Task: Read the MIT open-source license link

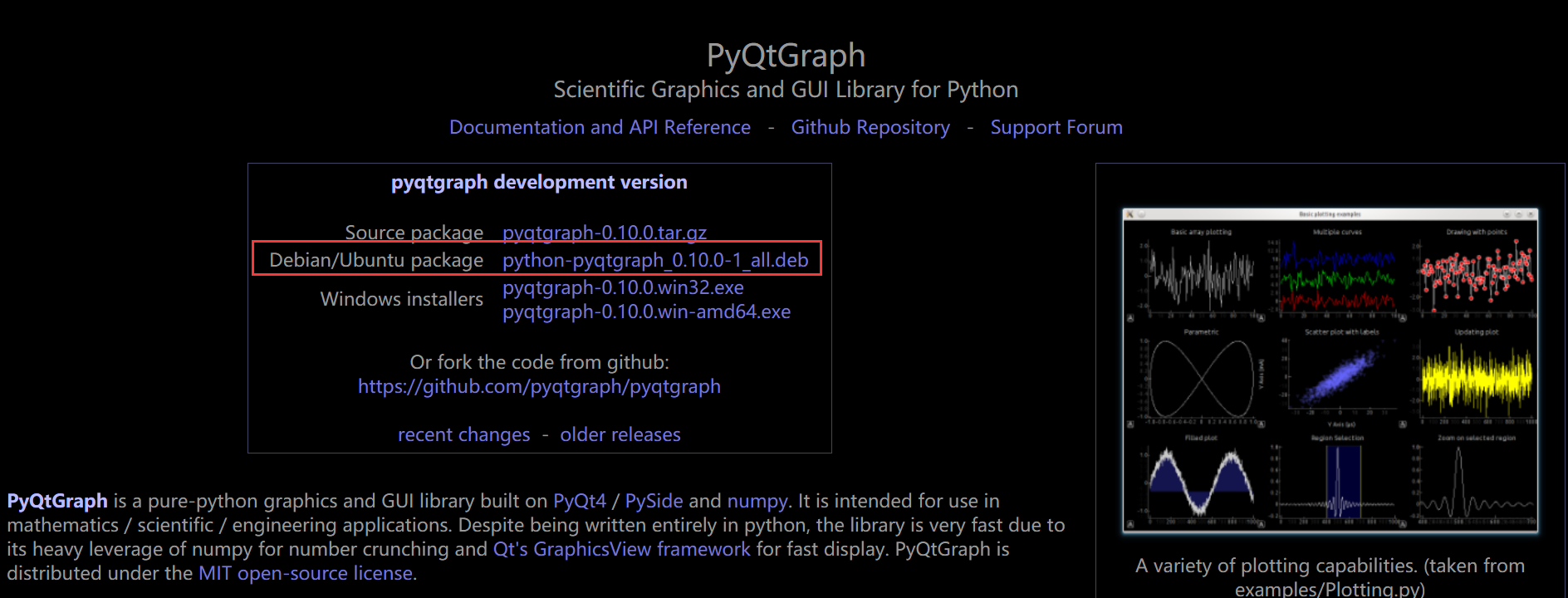Action: pos(305,573)
